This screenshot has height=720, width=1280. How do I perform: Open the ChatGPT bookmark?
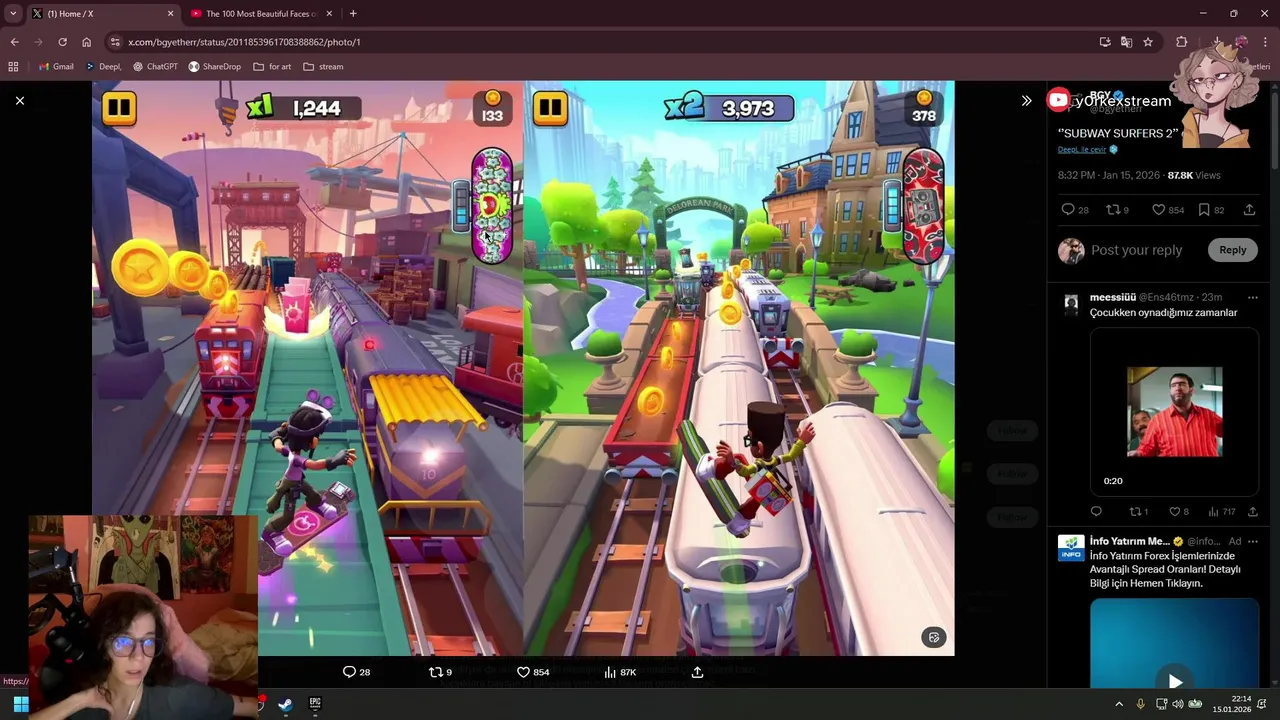point(155,66)
